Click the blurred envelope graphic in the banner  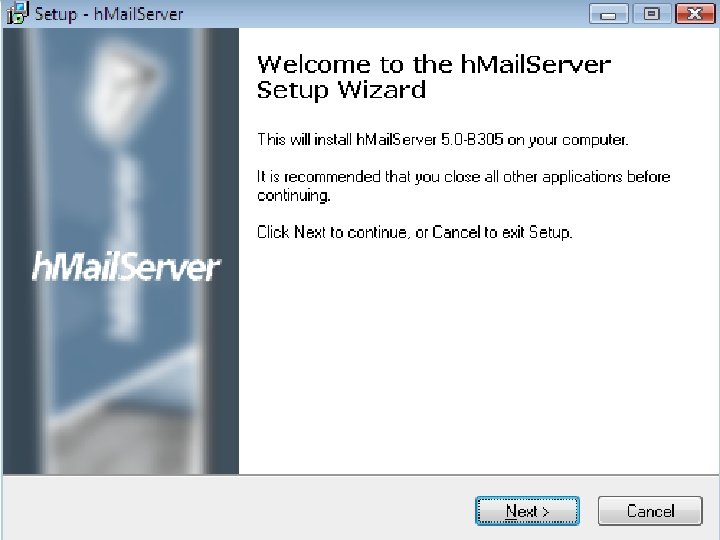coord(123,92)
